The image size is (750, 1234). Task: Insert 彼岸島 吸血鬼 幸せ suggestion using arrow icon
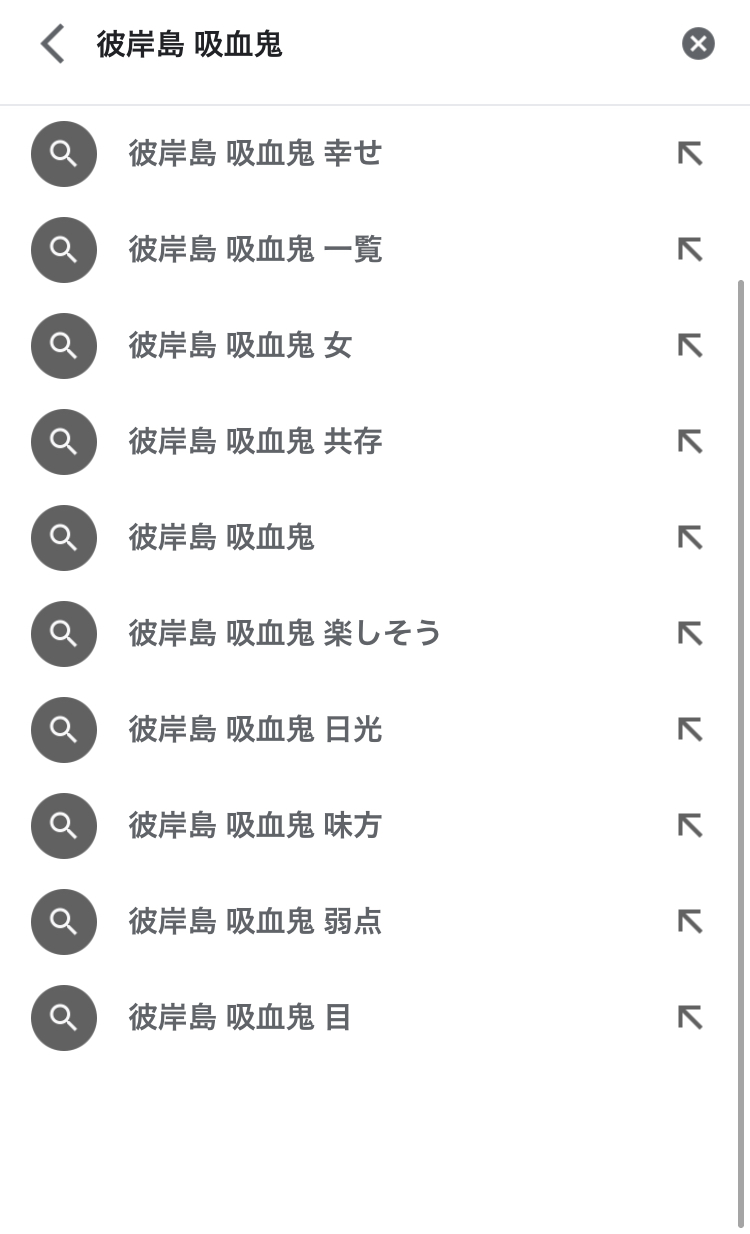tap(690, 154)
